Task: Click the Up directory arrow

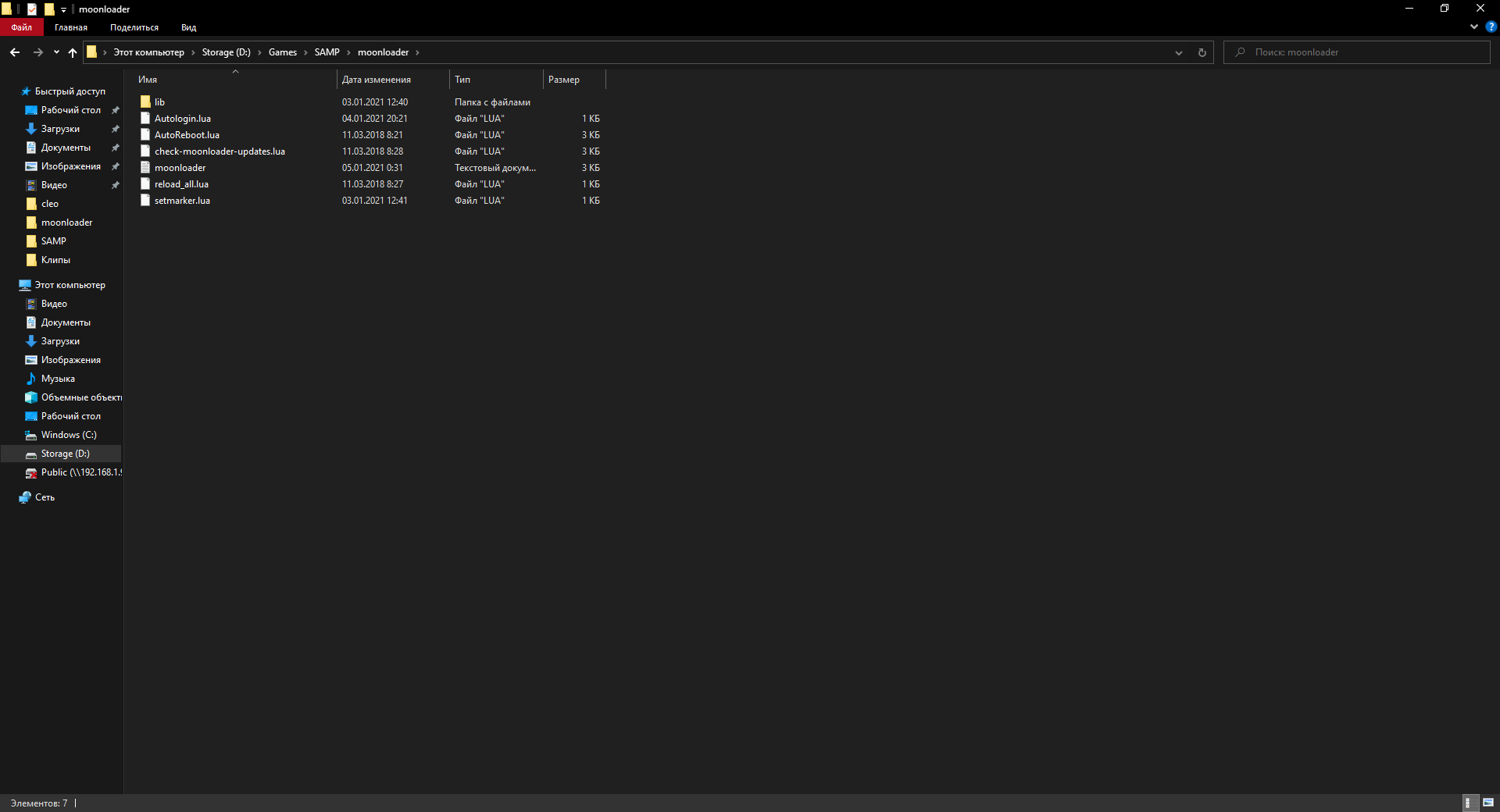Action: [73, 52]
